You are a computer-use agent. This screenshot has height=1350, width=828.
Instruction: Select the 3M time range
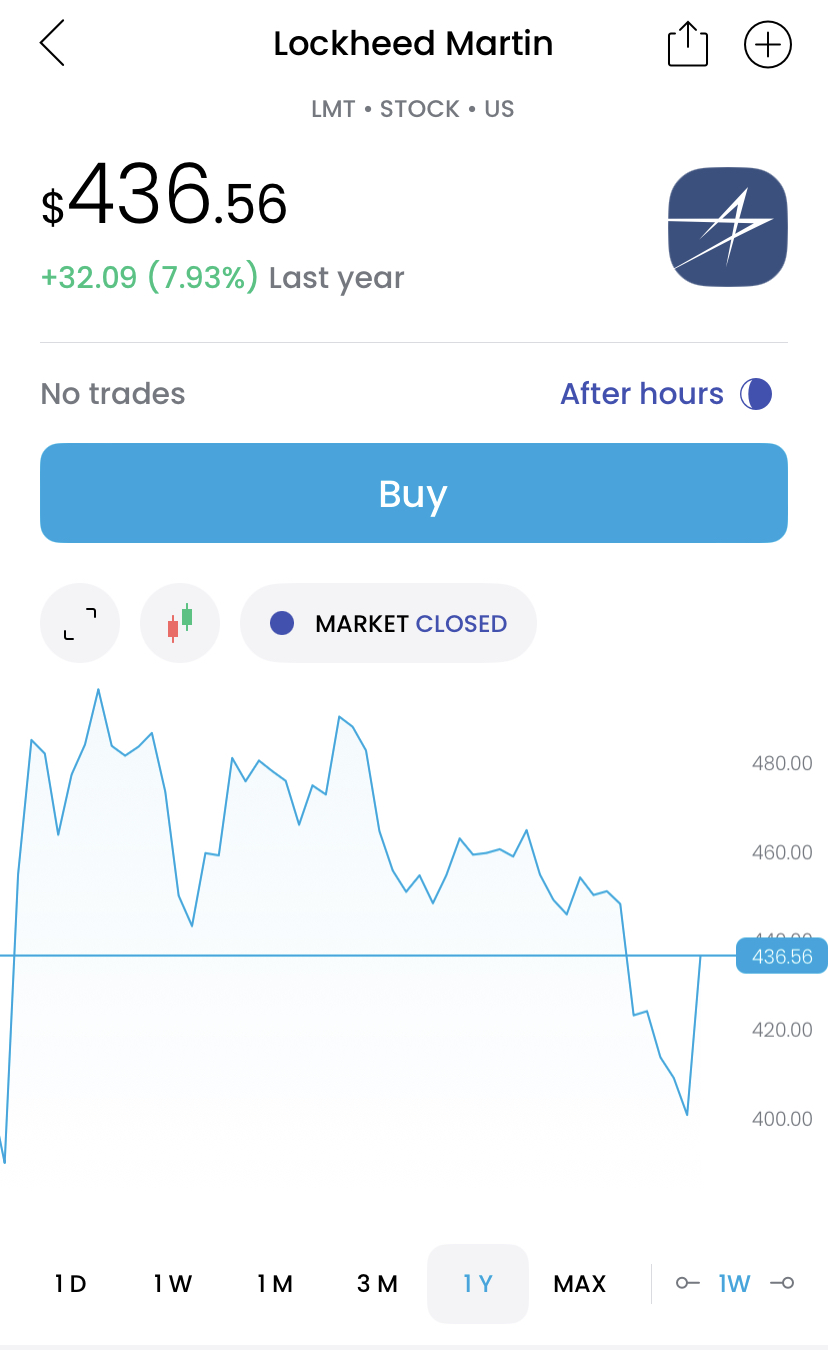(x=377, y=1283)
